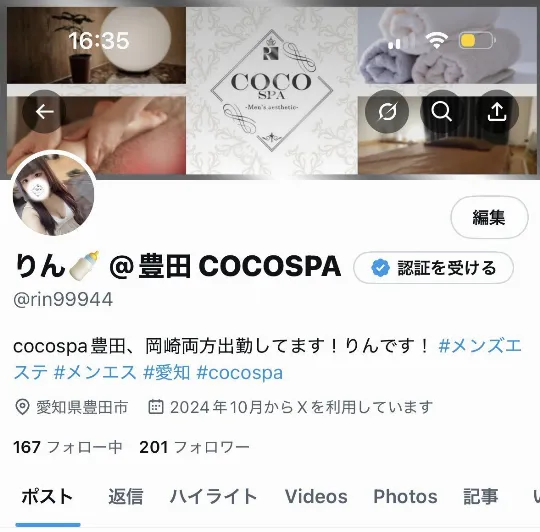Tap the share upload icon
Screen dimensions: 540x532
coord(497,112)
